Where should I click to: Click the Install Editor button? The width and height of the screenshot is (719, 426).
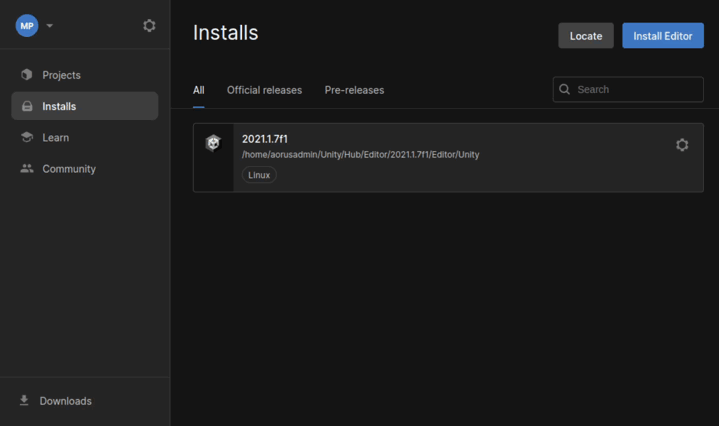663,36
